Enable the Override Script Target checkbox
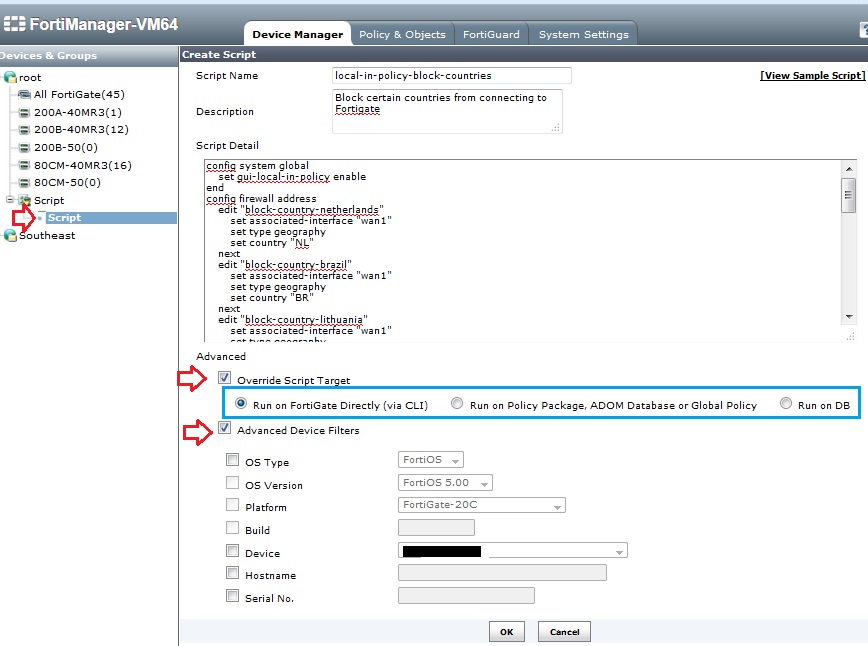This screenshot has width=868, height=646. [224, 378]
